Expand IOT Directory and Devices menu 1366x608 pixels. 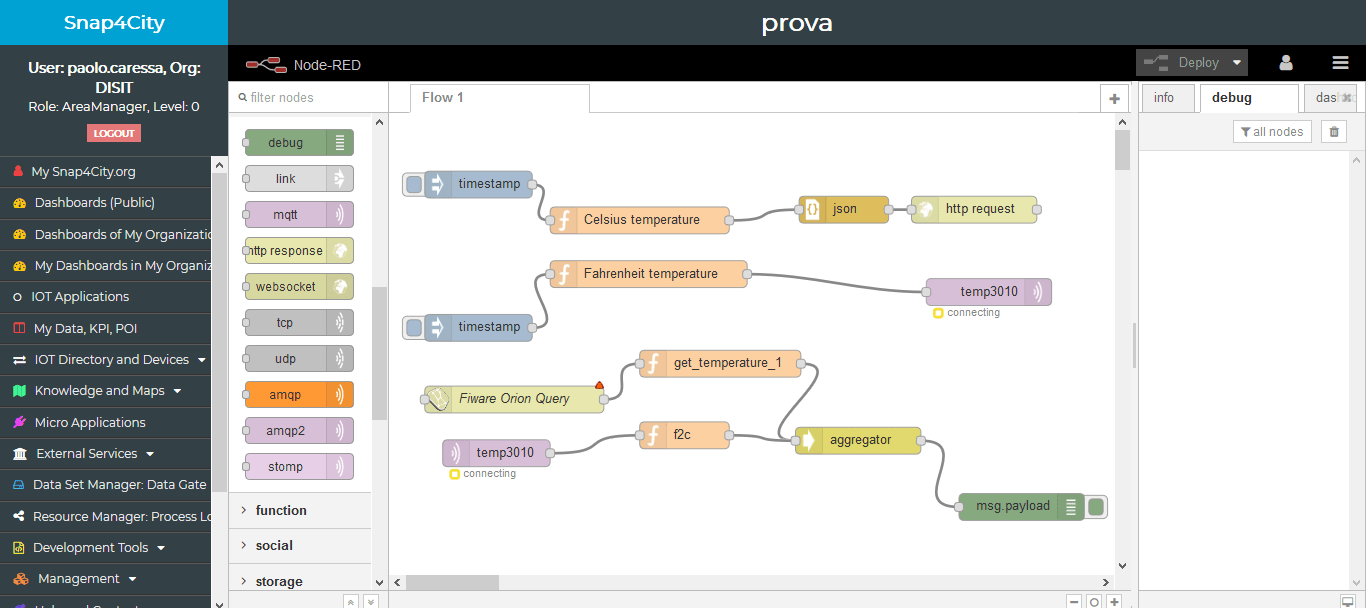click(x=106, y=360)
